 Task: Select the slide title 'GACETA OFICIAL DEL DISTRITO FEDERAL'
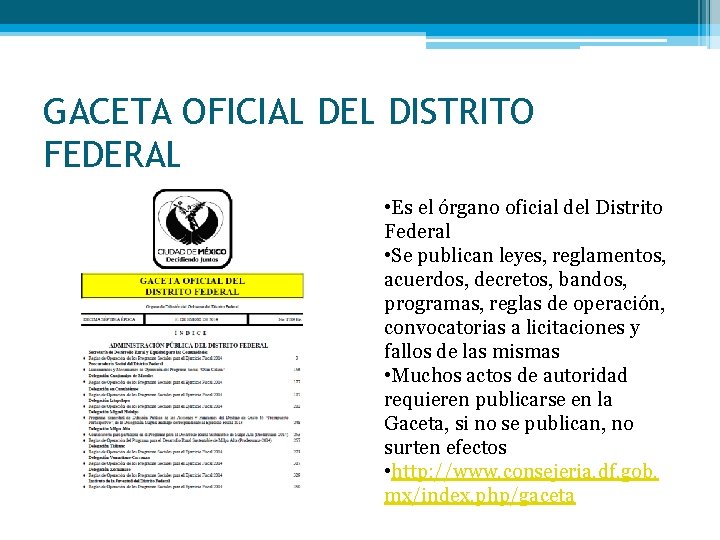(x=288, y=132)
